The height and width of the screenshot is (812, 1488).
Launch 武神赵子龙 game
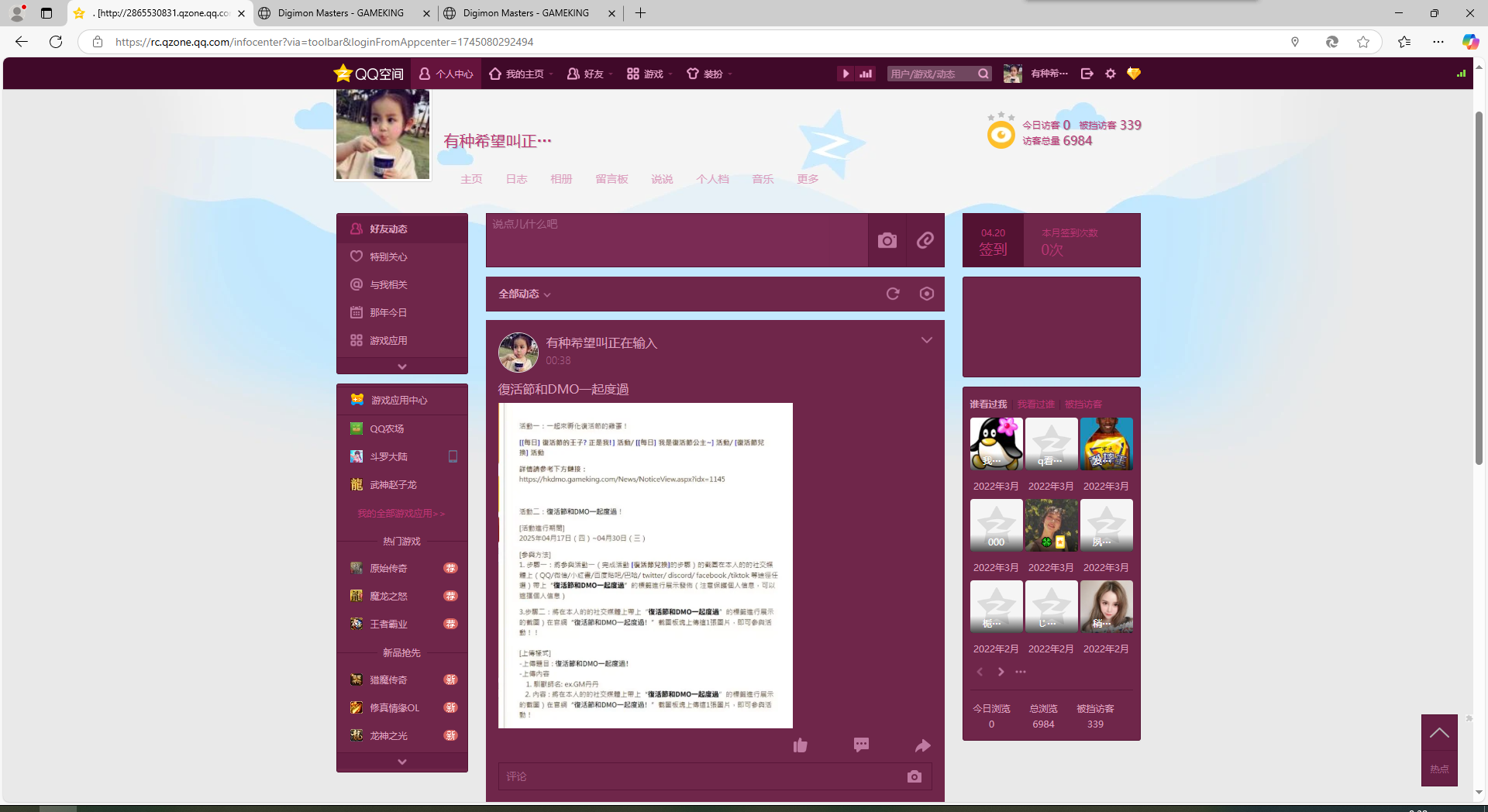[402, 484]
